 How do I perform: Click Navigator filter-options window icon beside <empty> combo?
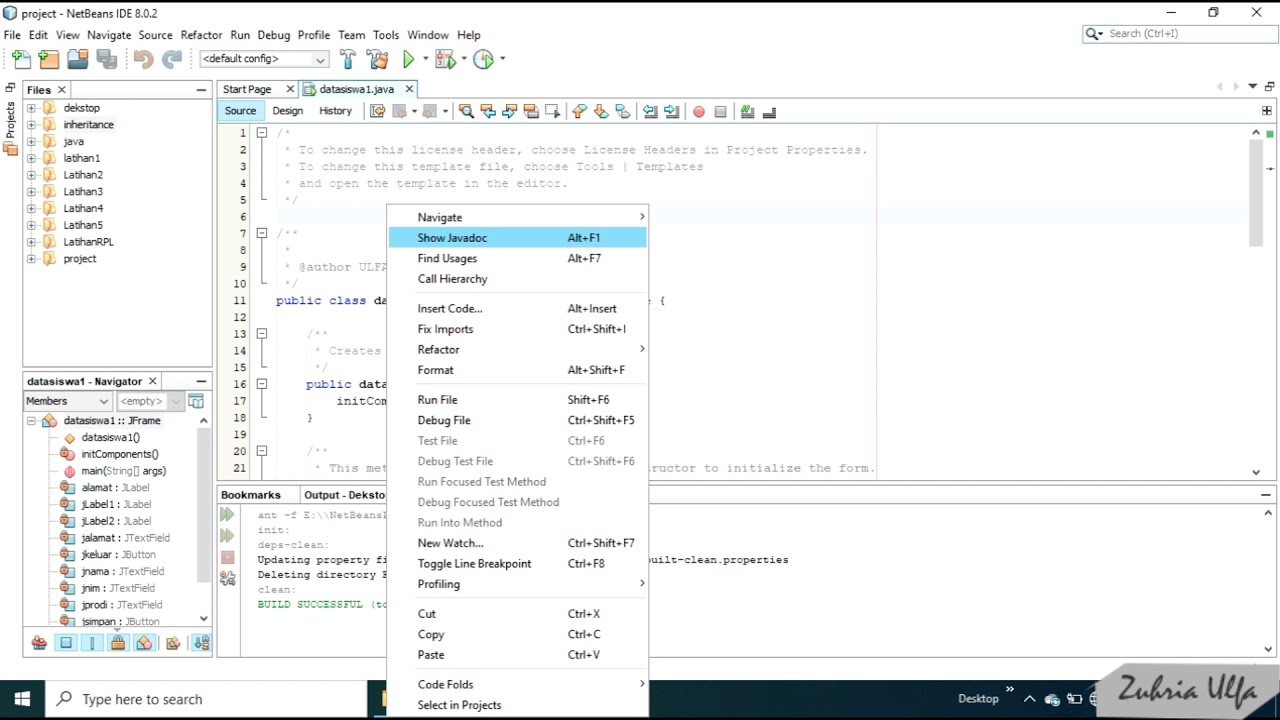point(196,401)
